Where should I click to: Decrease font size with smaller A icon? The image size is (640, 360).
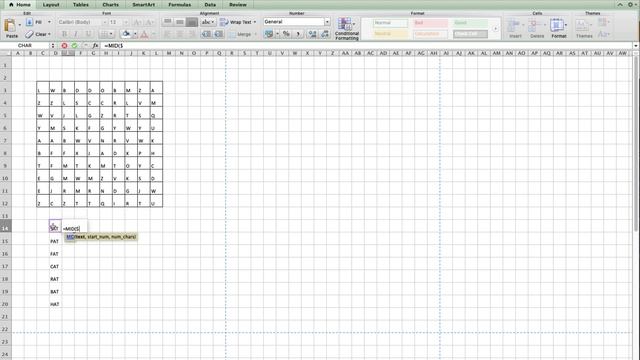tap(150, 22)
